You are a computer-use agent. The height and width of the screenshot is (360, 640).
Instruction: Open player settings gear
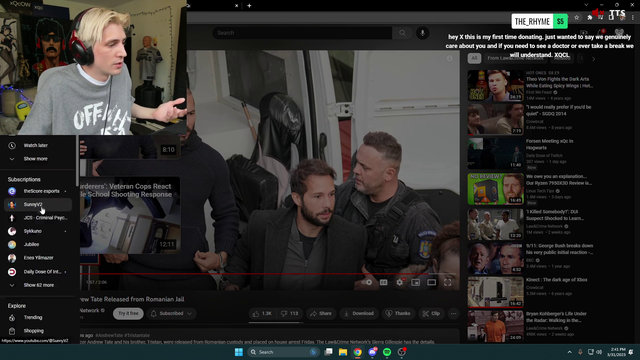400,282
